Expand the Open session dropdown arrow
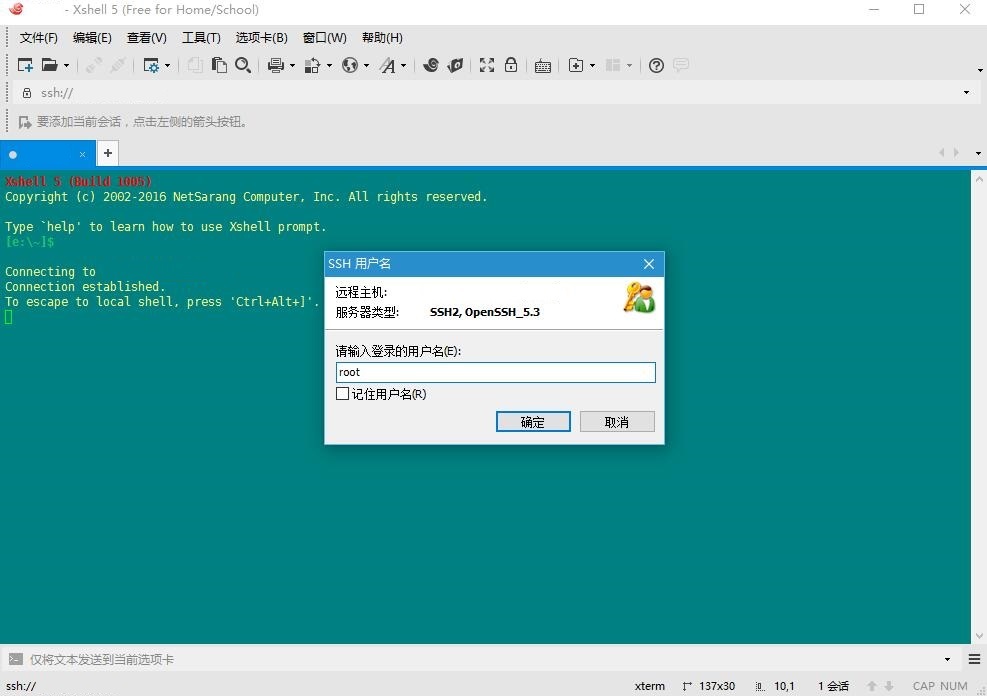This screenshot has height=696, width=987. point(66,65)
